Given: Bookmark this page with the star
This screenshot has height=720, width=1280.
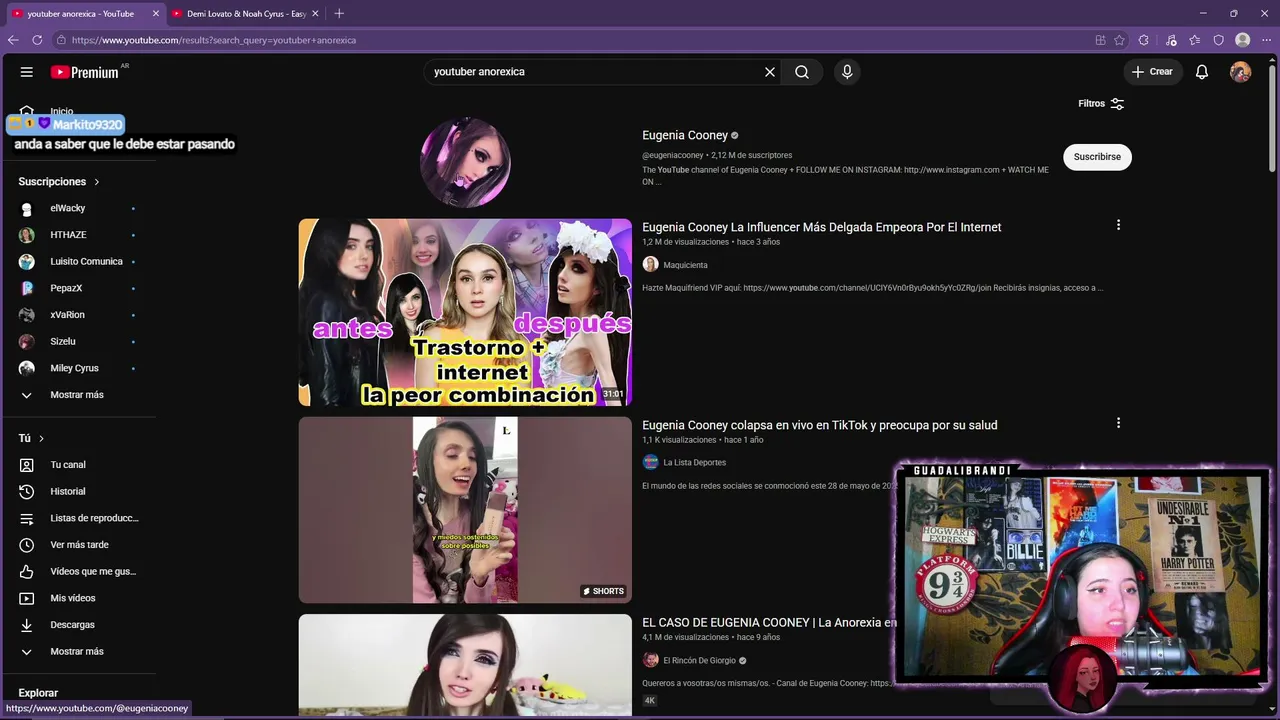Looking at the screenshot, I should click(1119, 40).
